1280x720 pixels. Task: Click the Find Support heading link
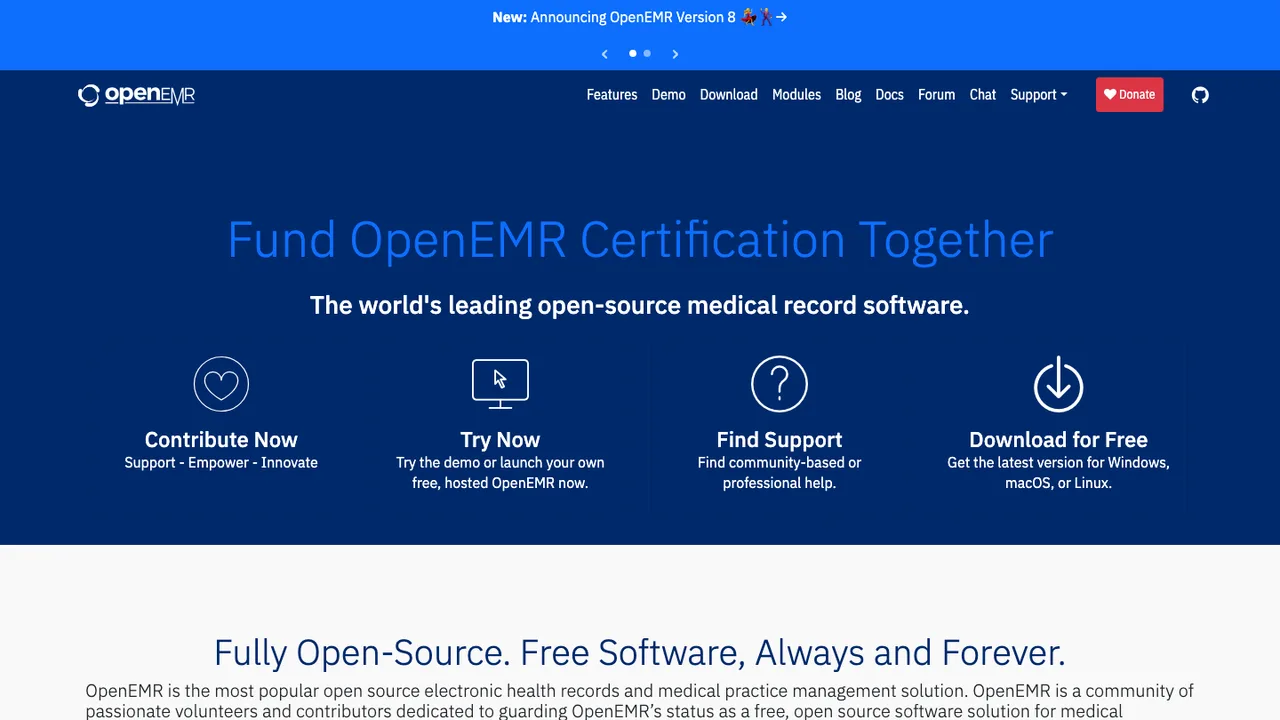coord(779,440)
